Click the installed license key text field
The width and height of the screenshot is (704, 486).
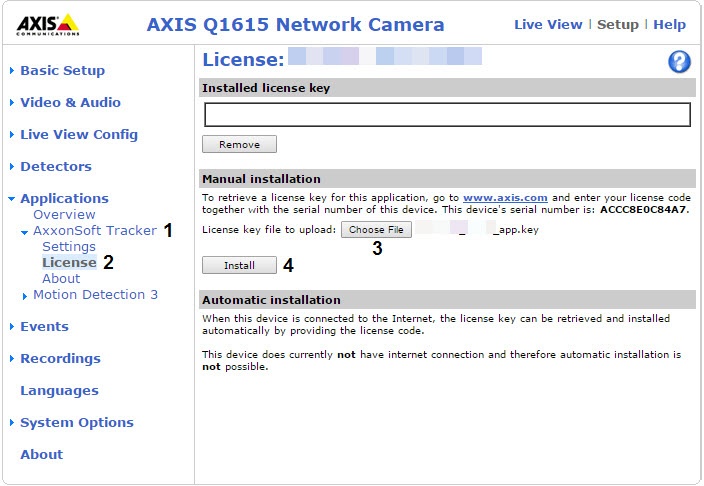[447, 115]
